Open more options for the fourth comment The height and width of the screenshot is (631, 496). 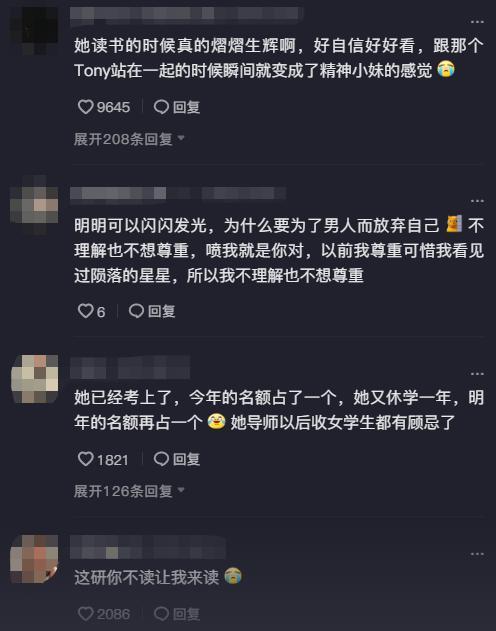477,554
